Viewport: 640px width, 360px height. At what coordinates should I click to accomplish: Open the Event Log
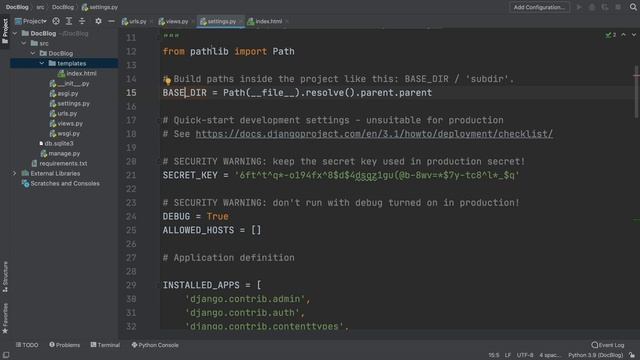(608, 345)
